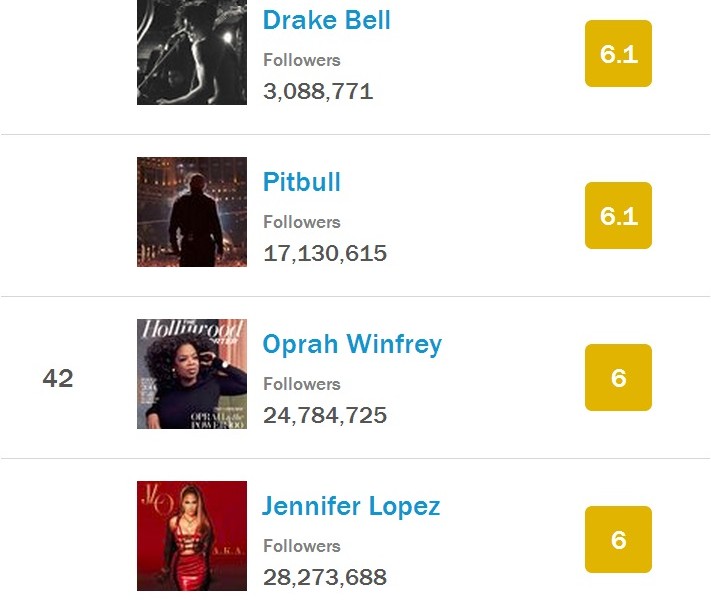Open the Jennifer Lopez profile link

351,506
